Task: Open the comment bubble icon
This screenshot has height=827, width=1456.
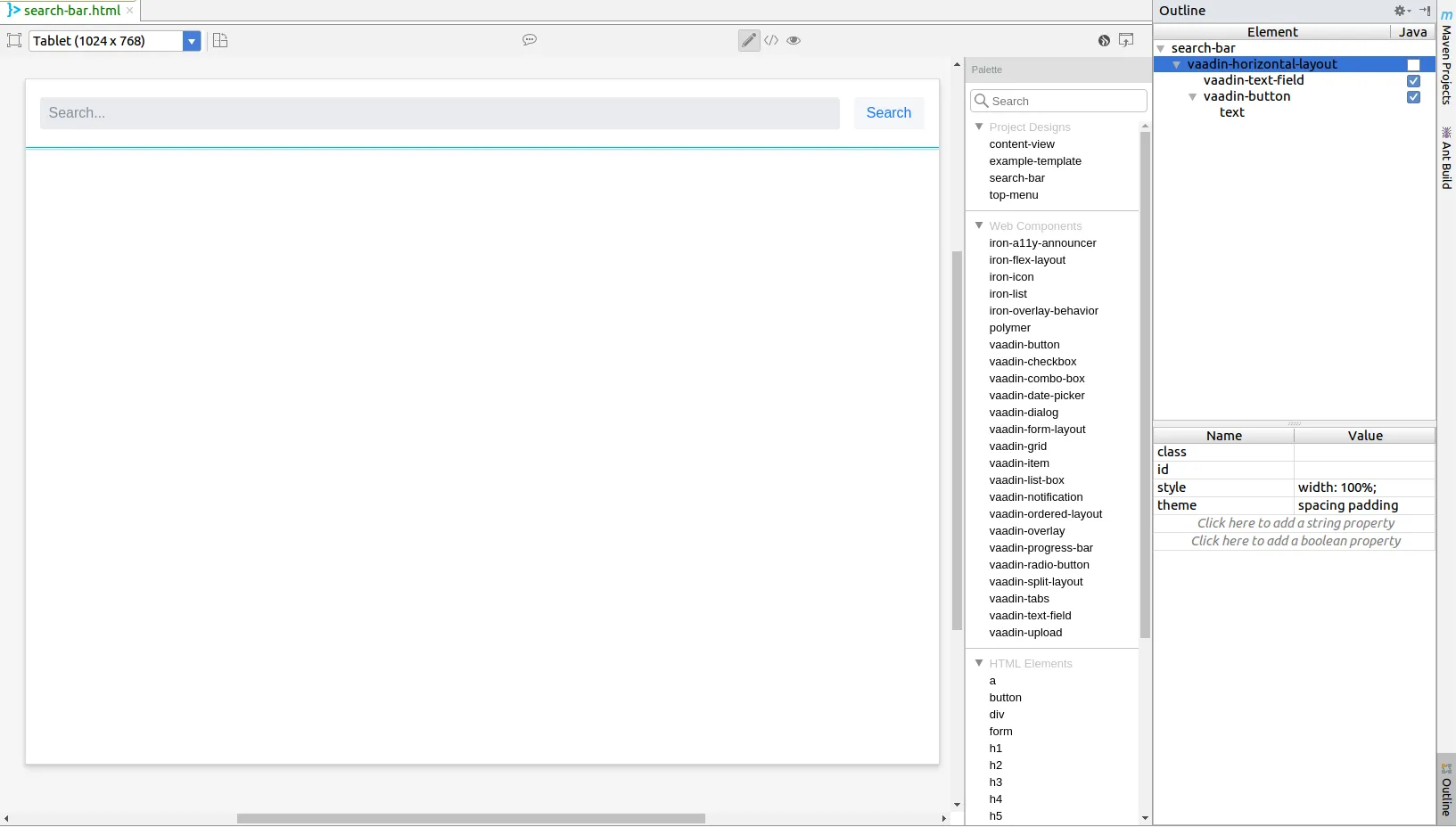Action: [x=530, y=40]
